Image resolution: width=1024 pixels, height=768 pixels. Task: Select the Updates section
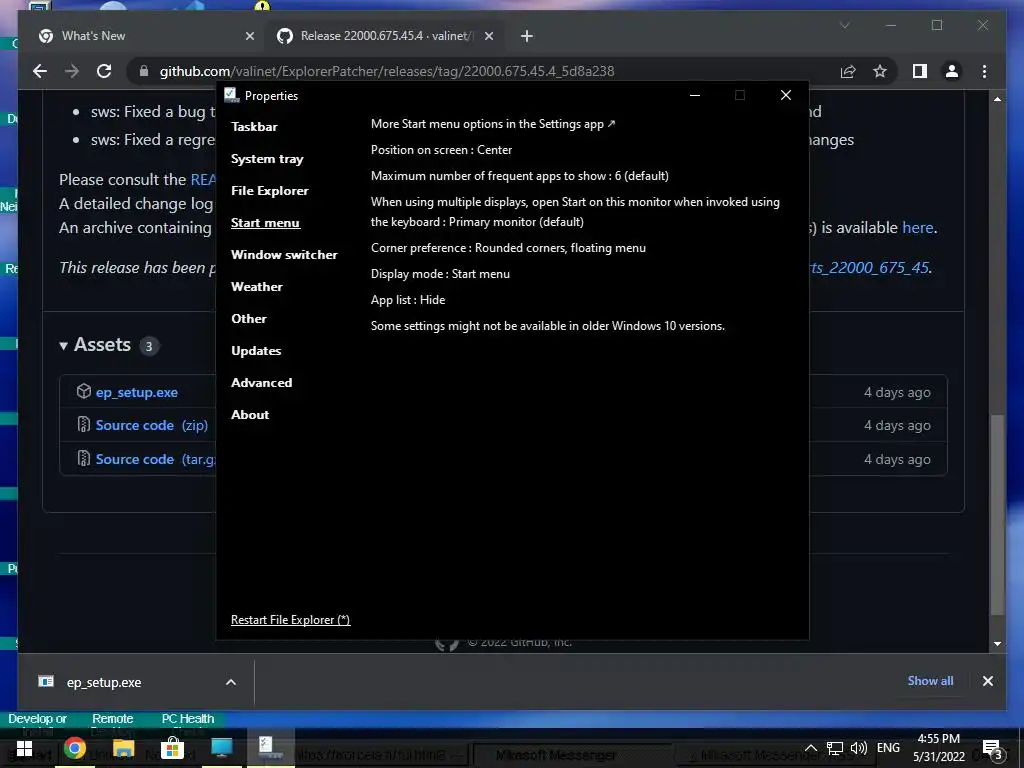[256, 351]
